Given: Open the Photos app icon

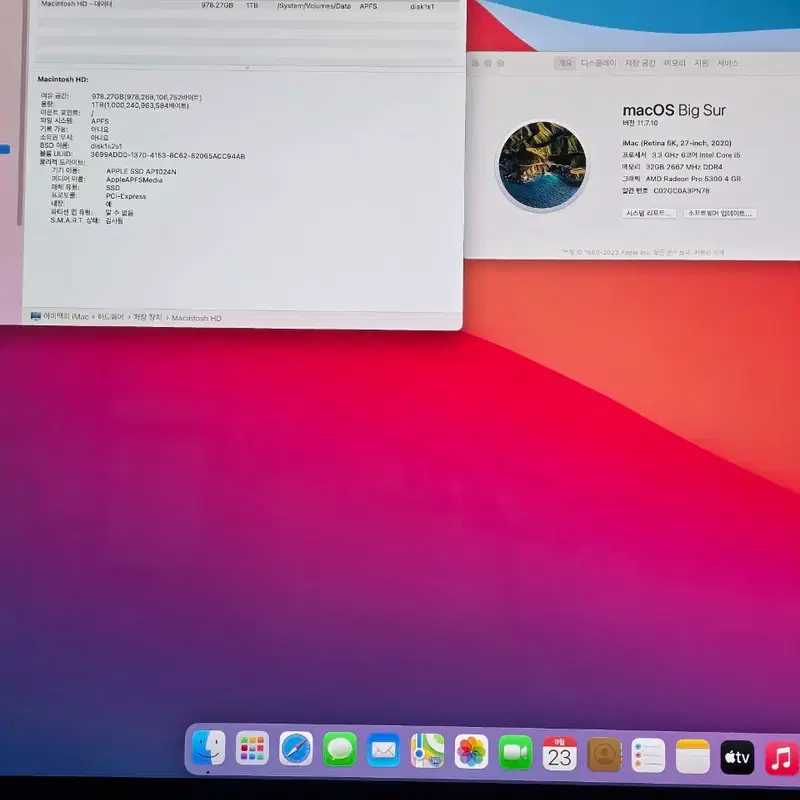Looking at the screenshot, I should 471,752.
